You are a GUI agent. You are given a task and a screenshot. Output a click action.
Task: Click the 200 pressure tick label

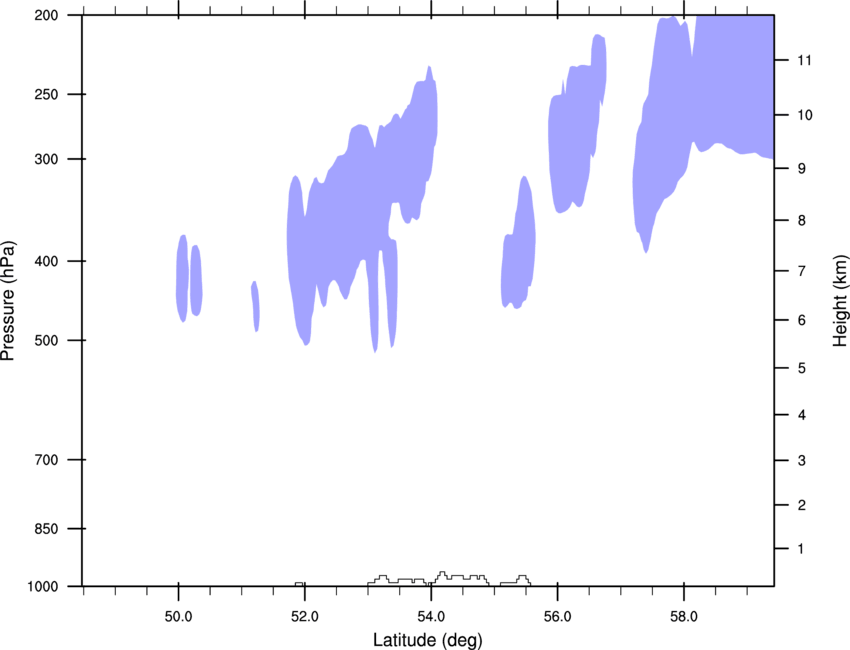tap(46, 15)
